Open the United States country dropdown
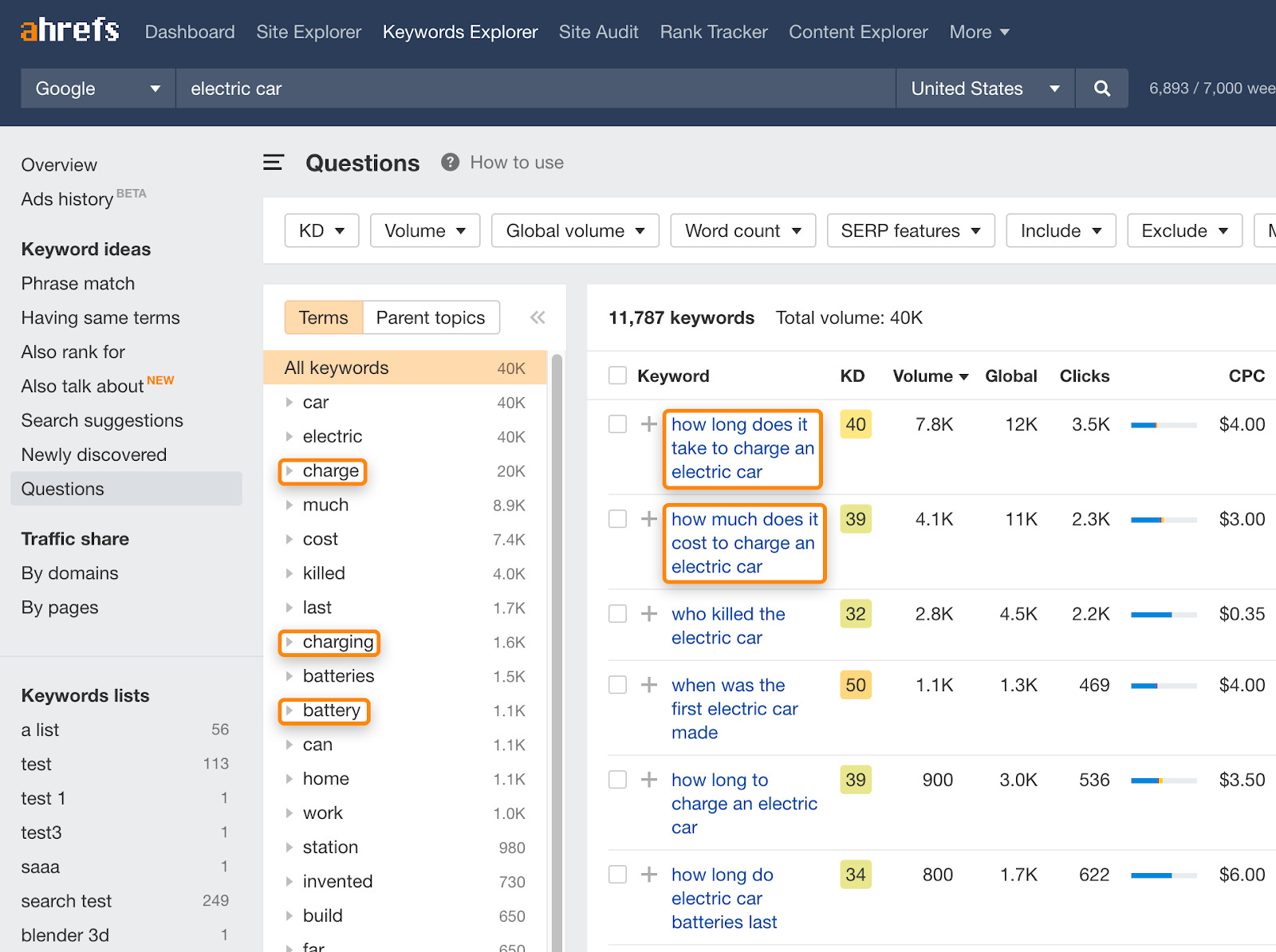 pyautogui.click(x=985, y=89)
